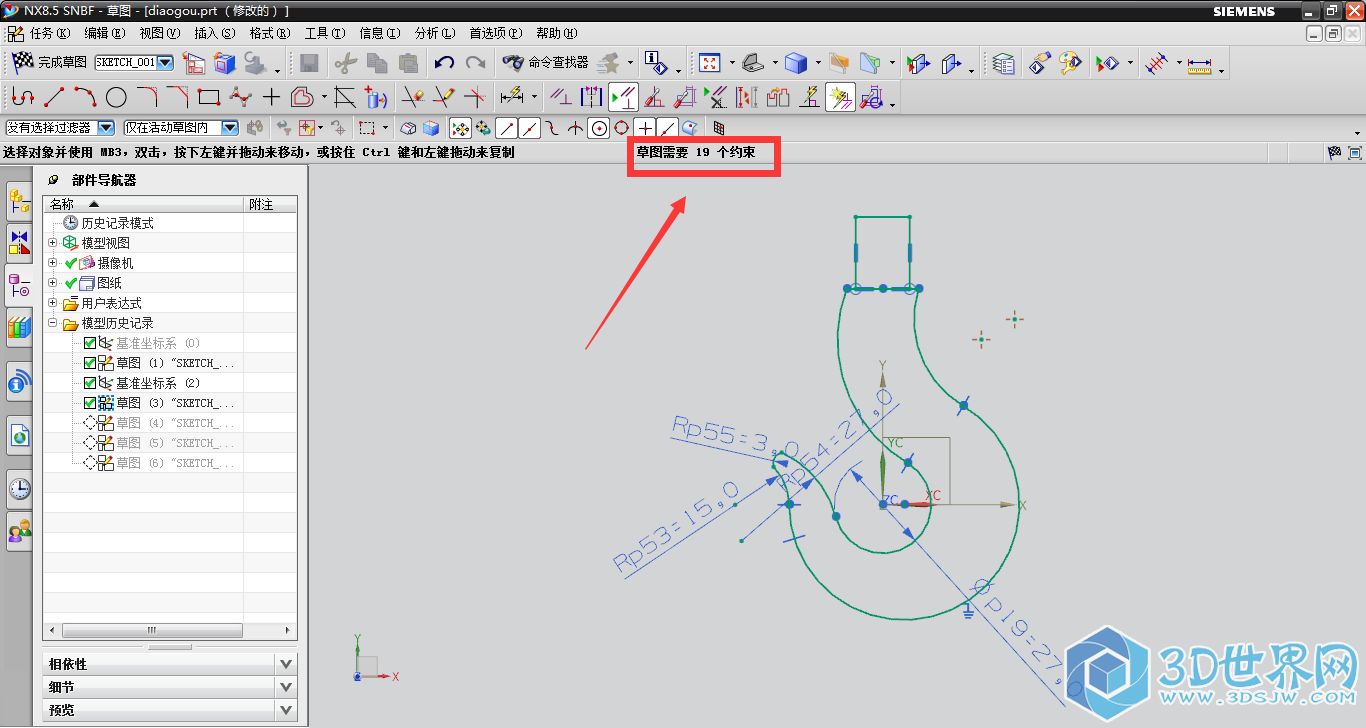Open the Assembly Navigator sidebar tab
The width and height of the screenshot is (1366, 728).
coord(19,202)
